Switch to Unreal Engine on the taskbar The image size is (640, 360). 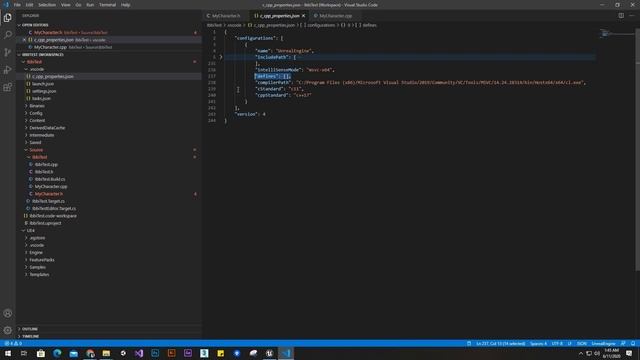point(269,353)
